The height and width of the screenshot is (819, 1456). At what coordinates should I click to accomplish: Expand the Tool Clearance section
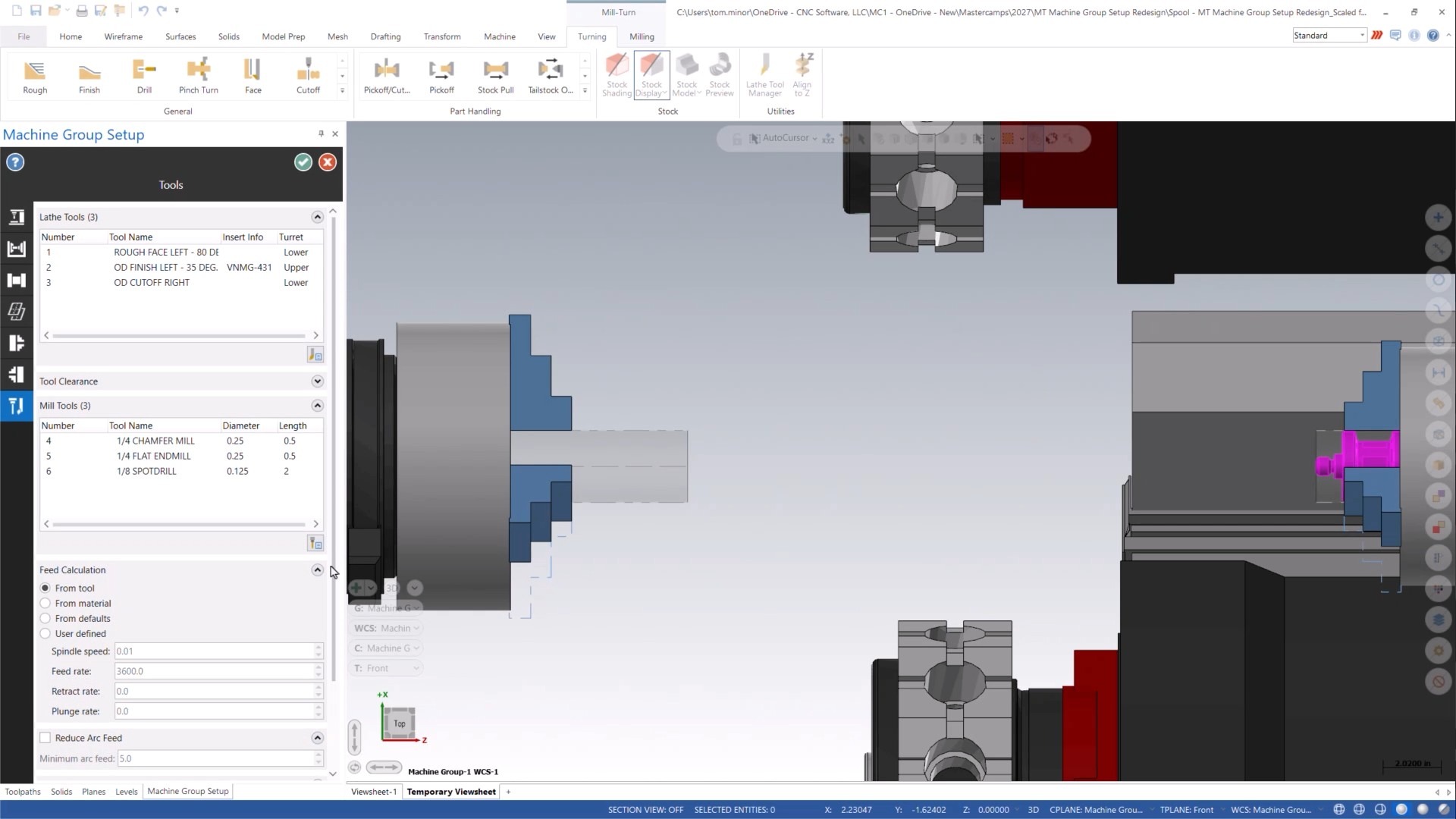click(x=318, y=381)
